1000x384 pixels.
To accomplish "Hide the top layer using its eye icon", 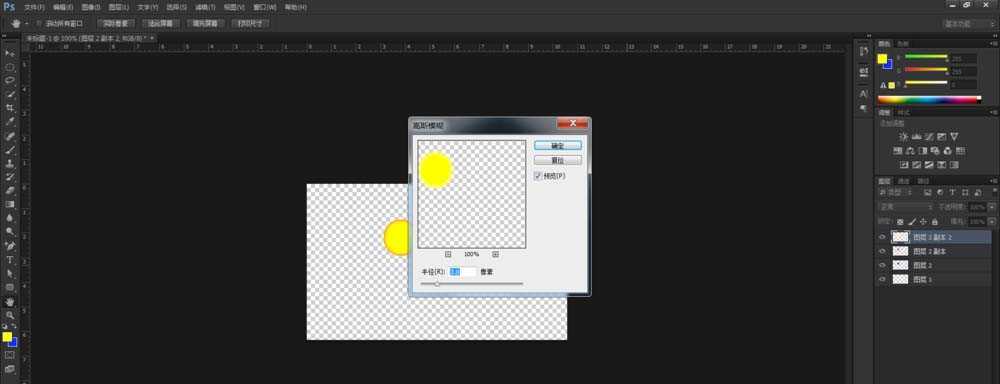I will coord(883,237).
